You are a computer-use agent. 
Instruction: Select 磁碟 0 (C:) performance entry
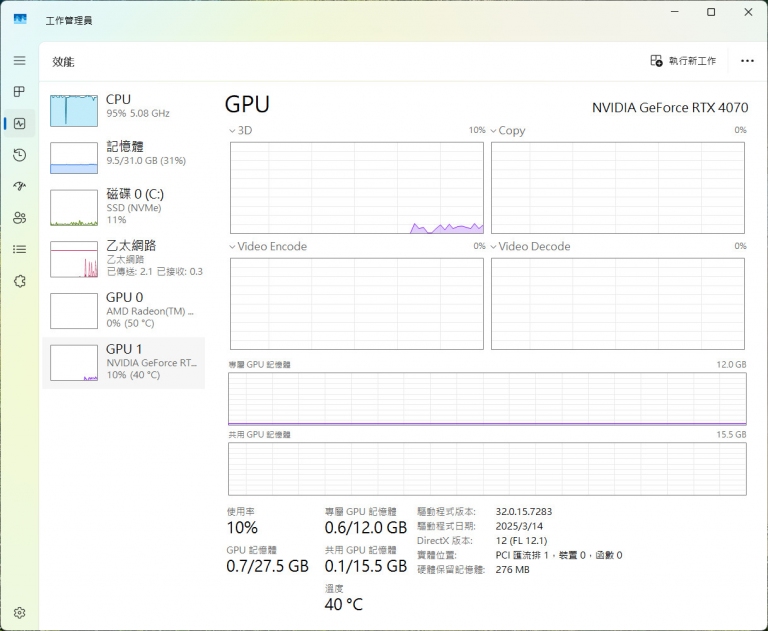[123, 205]
